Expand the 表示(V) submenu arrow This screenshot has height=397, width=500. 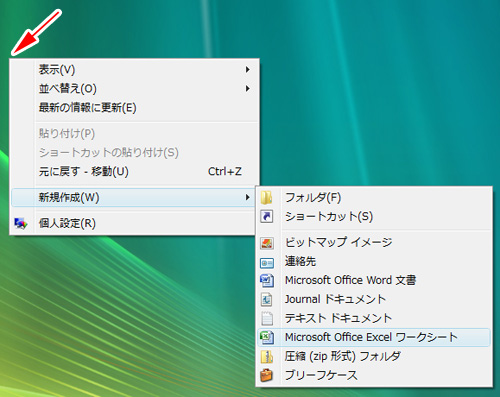pyautogui.click(x=248, y=69)
